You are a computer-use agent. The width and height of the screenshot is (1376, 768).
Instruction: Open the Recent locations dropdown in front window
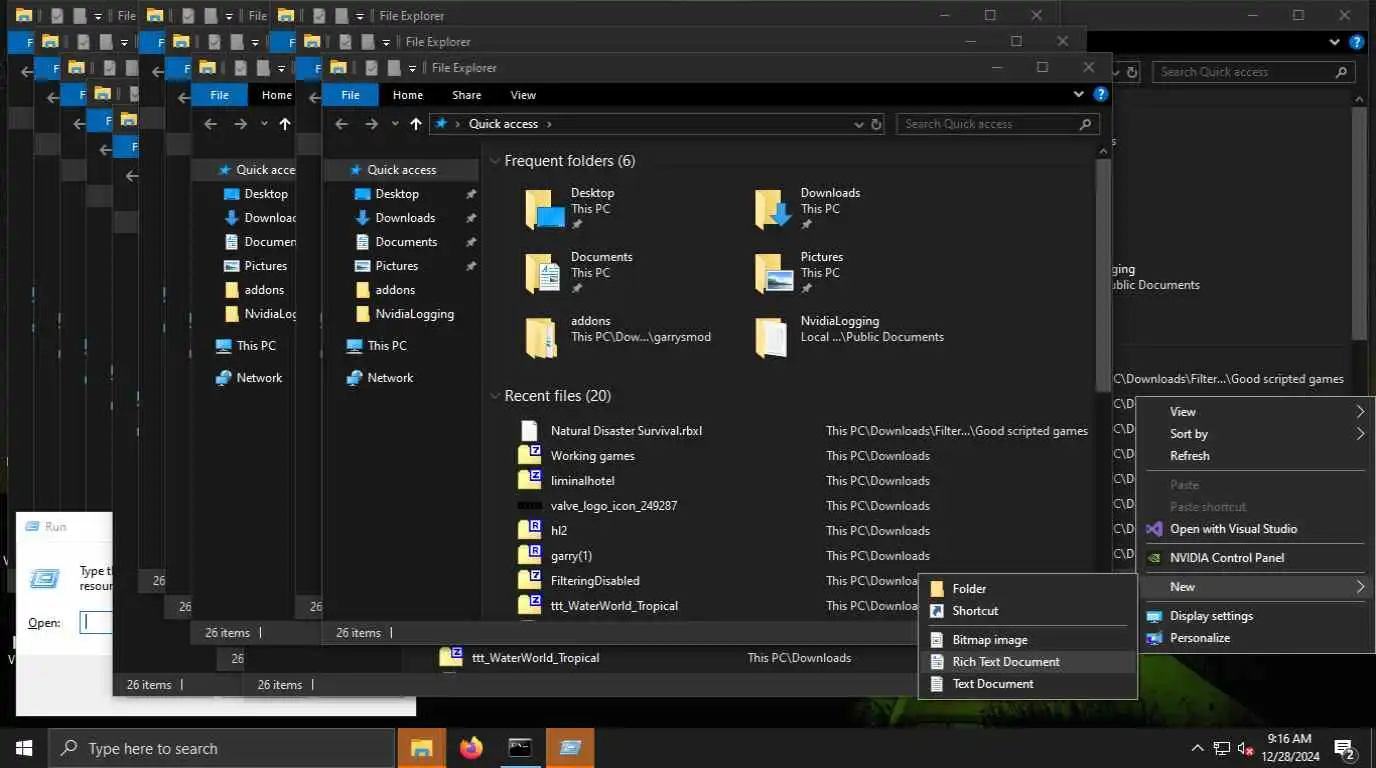[x=395, y=124]
